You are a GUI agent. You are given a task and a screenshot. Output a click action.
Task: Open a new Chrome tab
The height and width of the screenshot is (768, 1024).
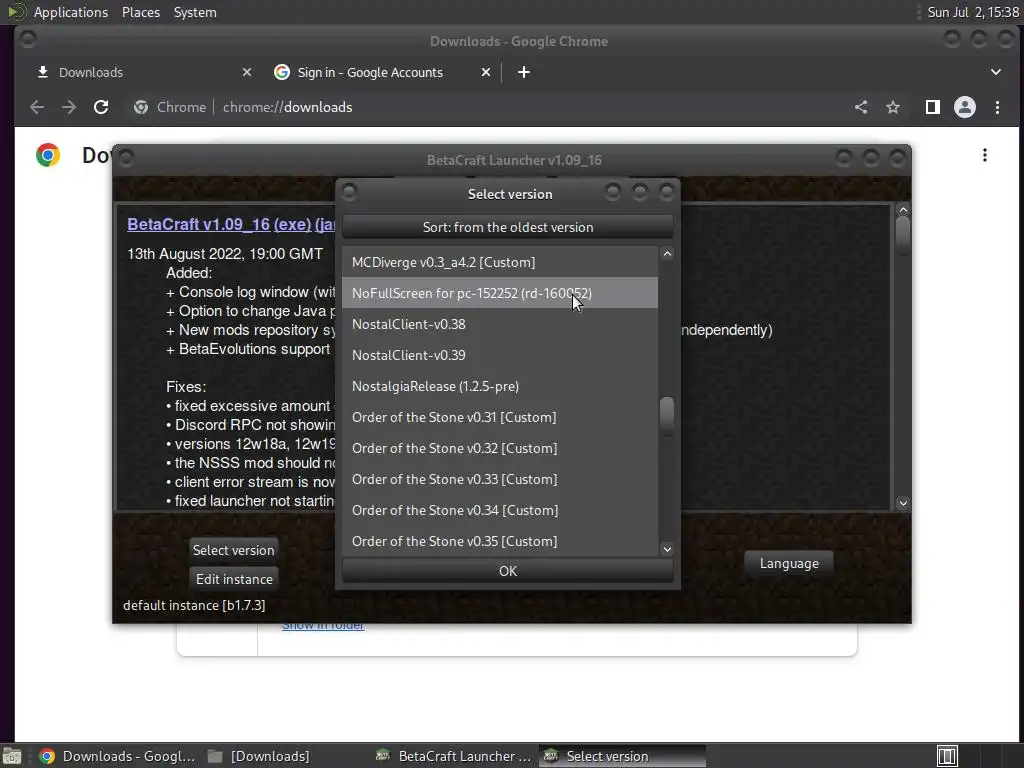524,72
